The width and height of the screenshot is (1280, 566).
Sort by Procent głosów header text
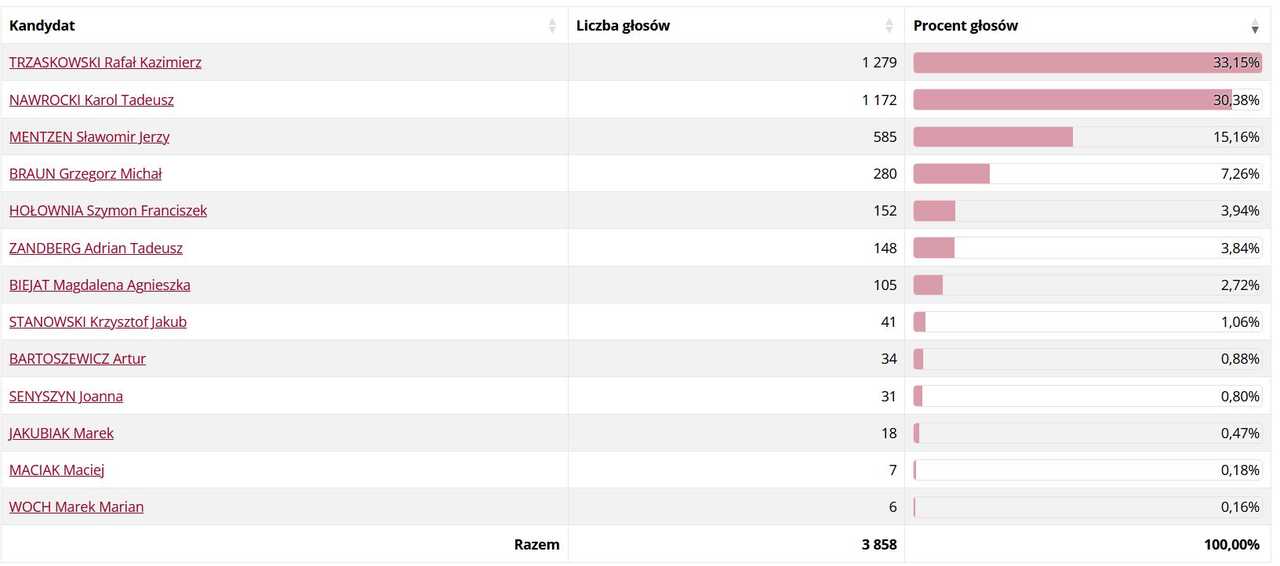click(x=965, y=26)
